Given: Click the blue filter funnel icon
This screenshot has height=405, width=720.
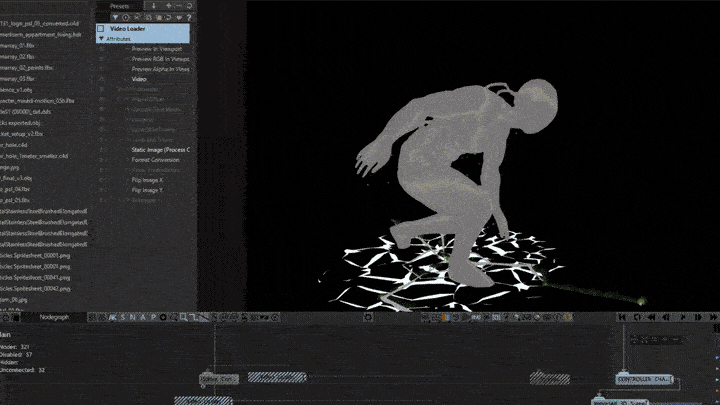Looking at the screenshot, I should point(115,17).
